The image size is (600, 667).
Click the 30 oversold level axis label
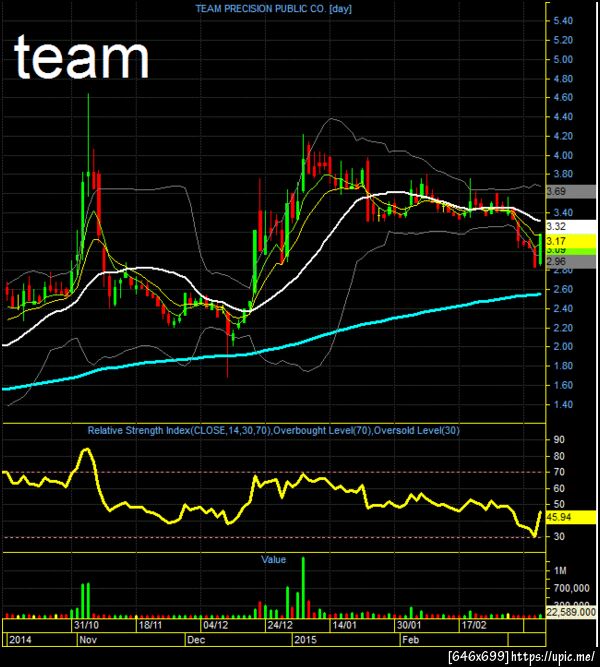pos(559,536)
